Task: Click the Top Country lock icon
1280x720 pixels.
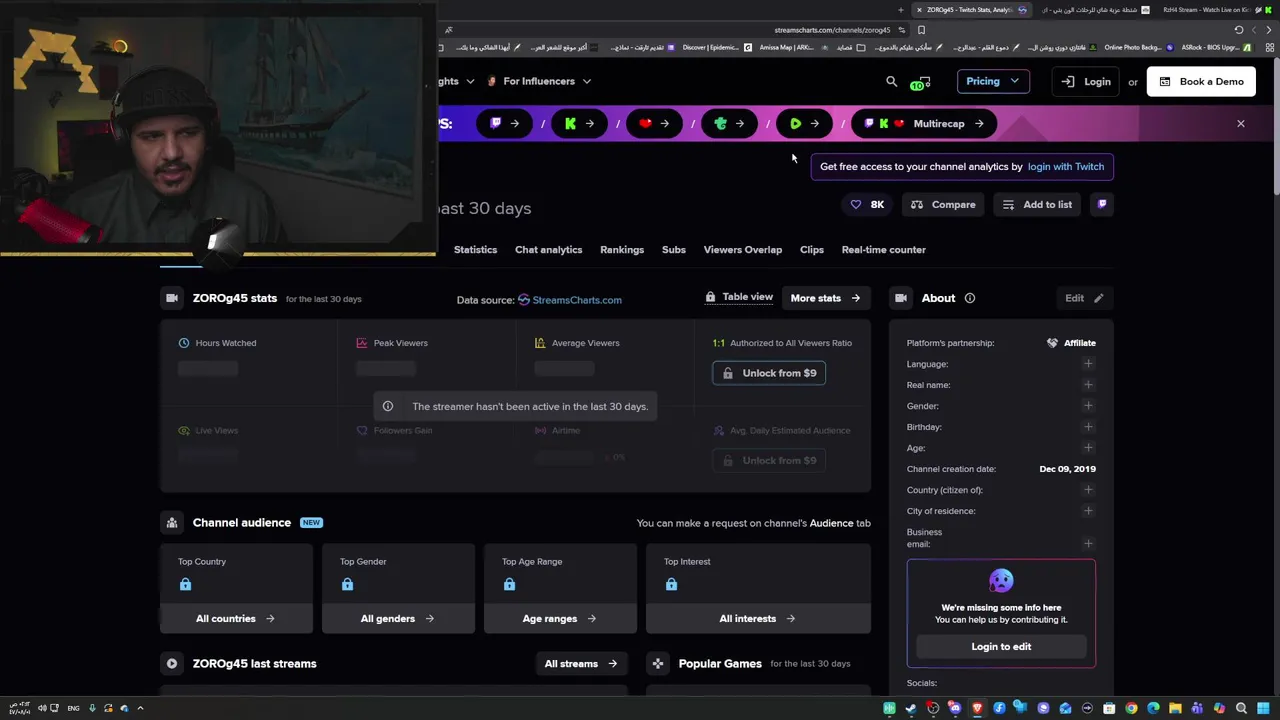Action: 185,584
